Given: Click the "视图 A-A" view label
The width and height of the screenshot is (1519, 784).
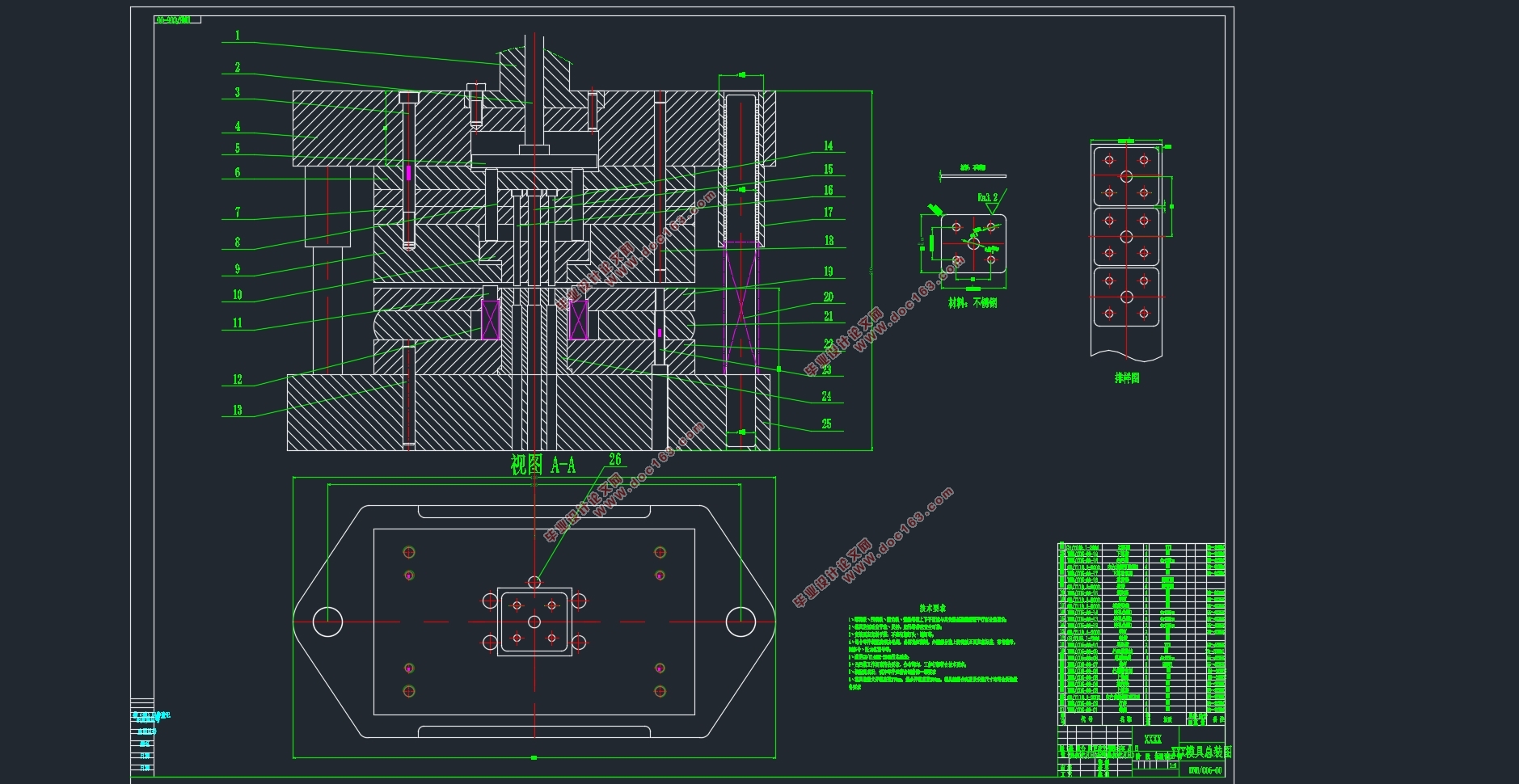Looking at the screenshot, I should click(543, 465).
